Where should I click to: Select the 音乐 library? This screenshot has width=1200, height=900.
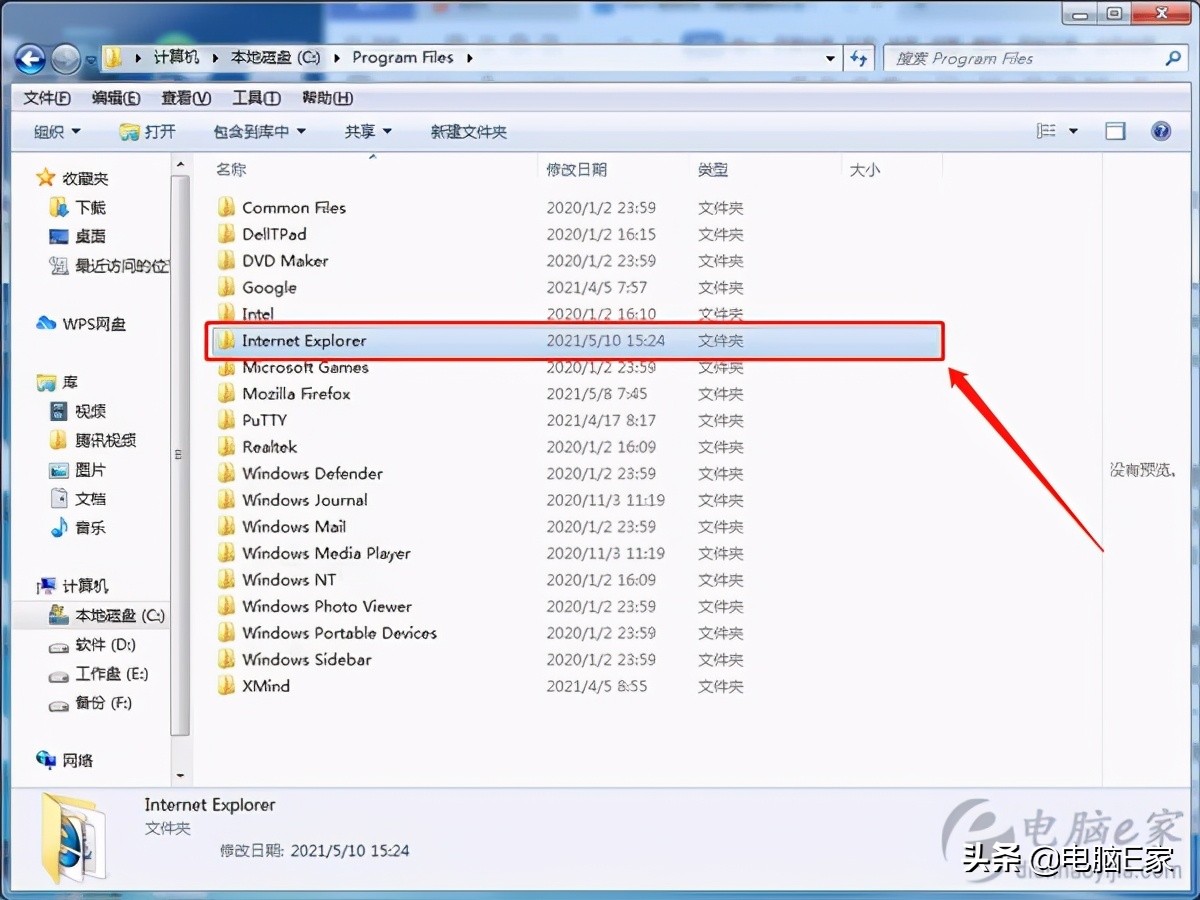click(x=78, y=527)
